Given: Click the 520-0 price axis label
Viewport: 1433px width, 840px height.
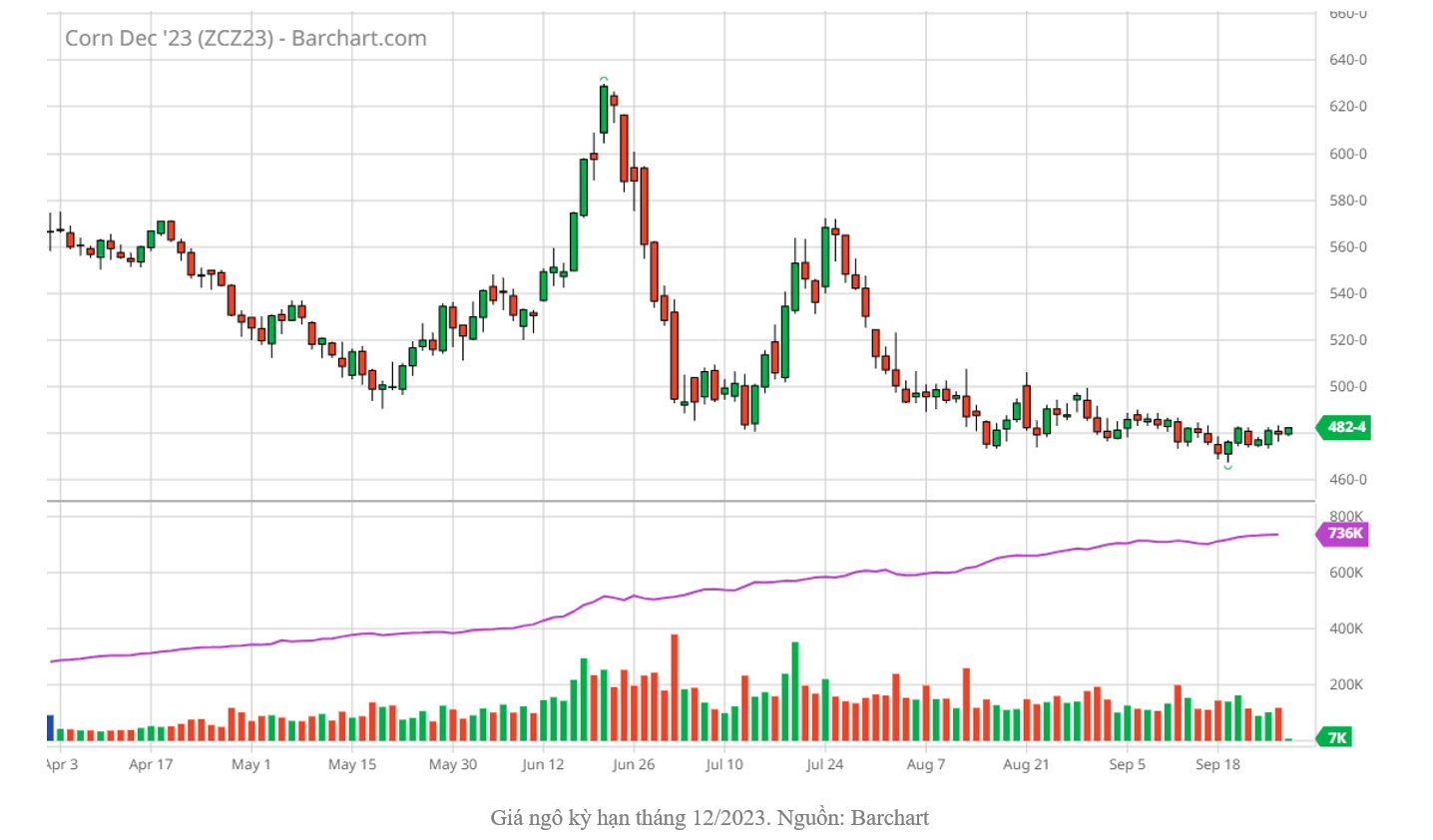Looking at the screenshot, I should pos(1348,340).
